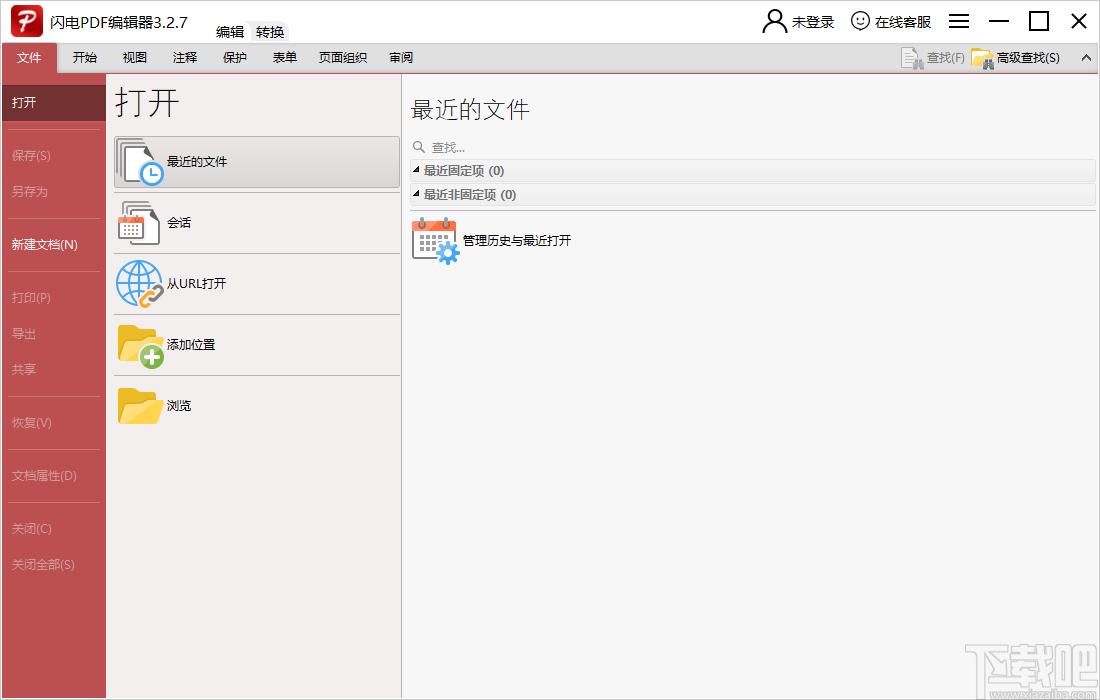Click the user account icon 未登录

click(774, 21)
